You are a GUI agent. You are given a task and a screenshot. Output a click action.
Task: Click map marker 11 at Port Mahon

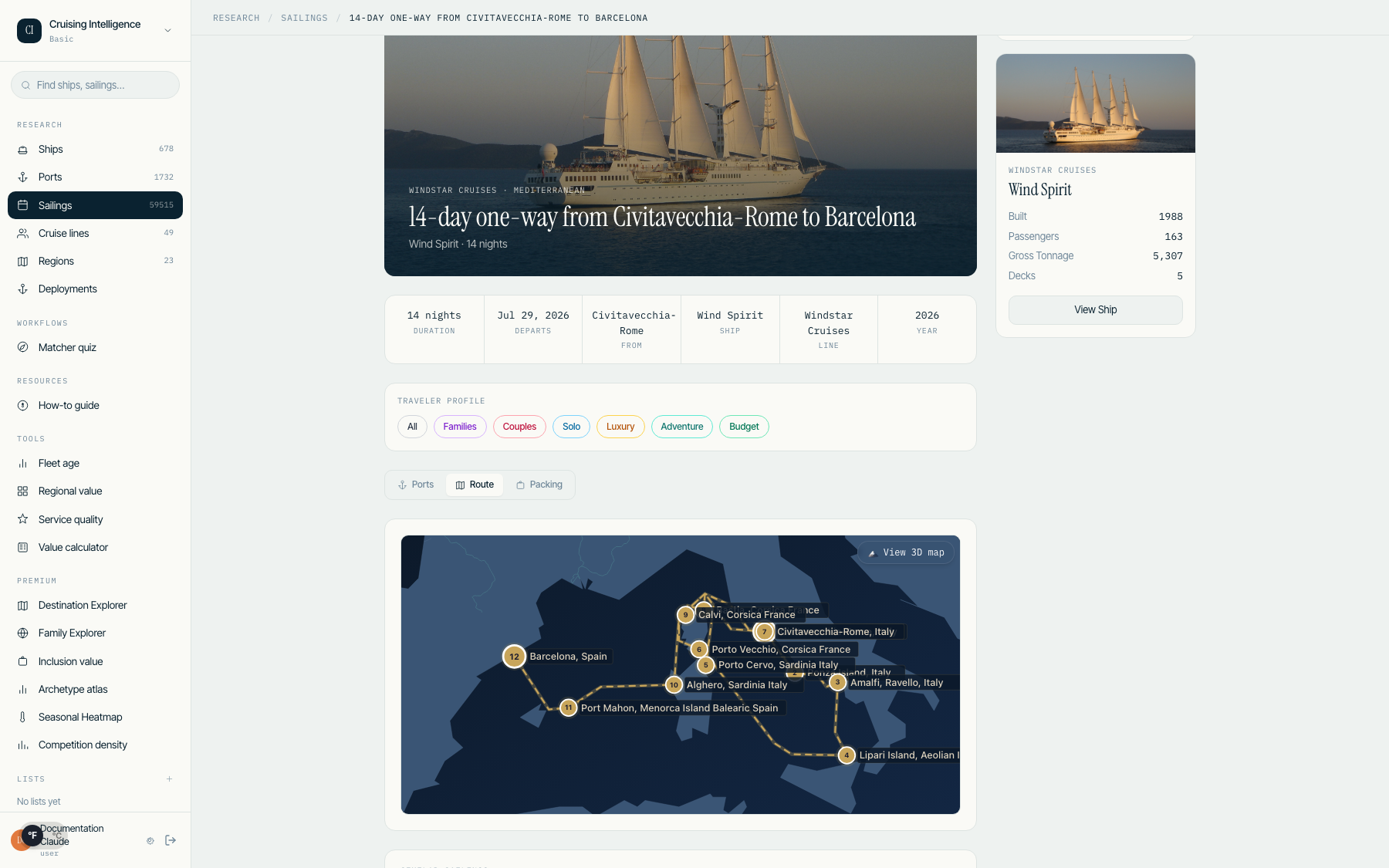click(569, 708)
